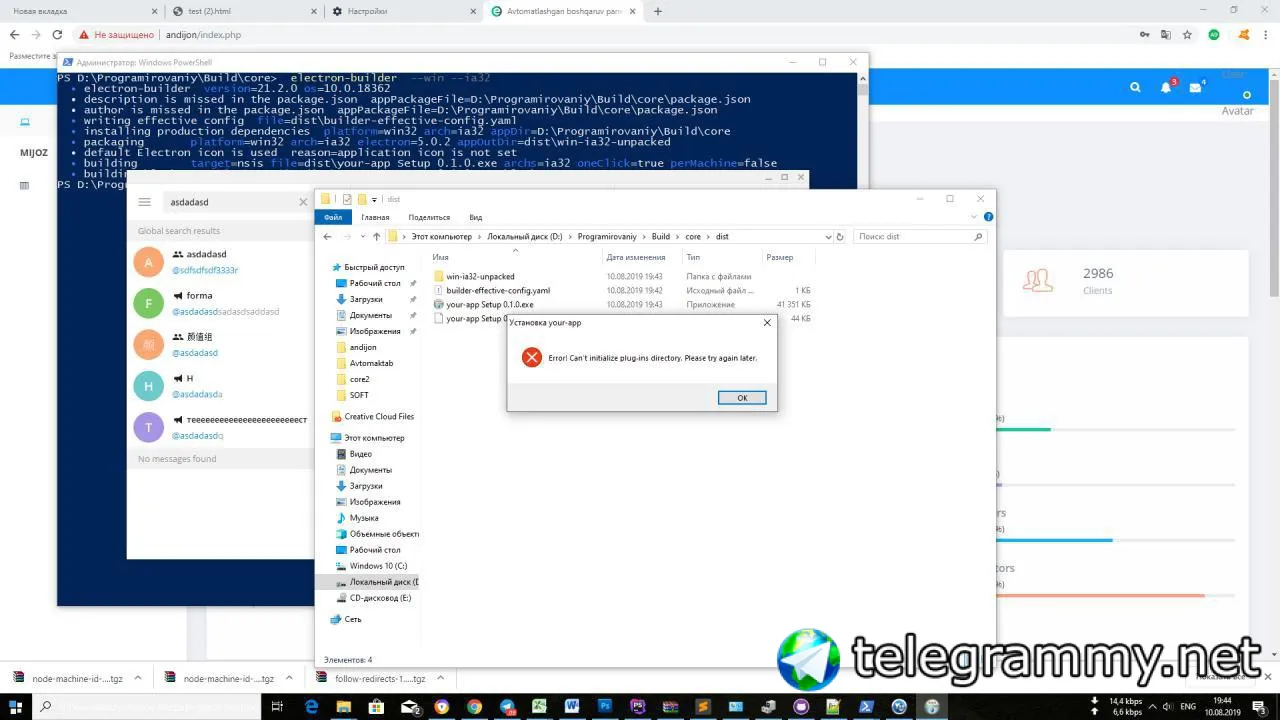This screenshot has height=720, width=1280.
Task: Expand the first node-machine-id download options
Action: [x=137, y=678]
